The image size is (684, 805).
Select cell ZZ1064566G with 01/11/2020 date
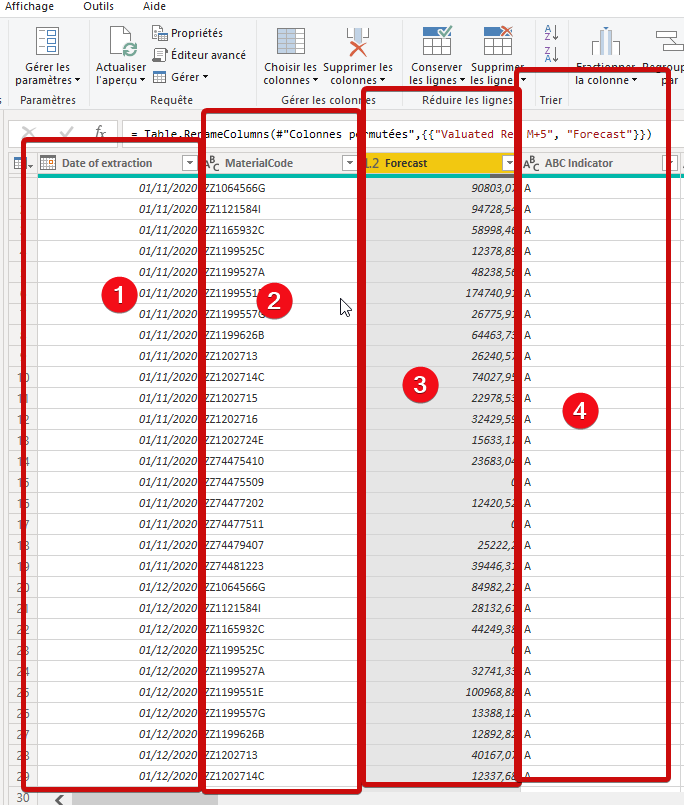280,188
